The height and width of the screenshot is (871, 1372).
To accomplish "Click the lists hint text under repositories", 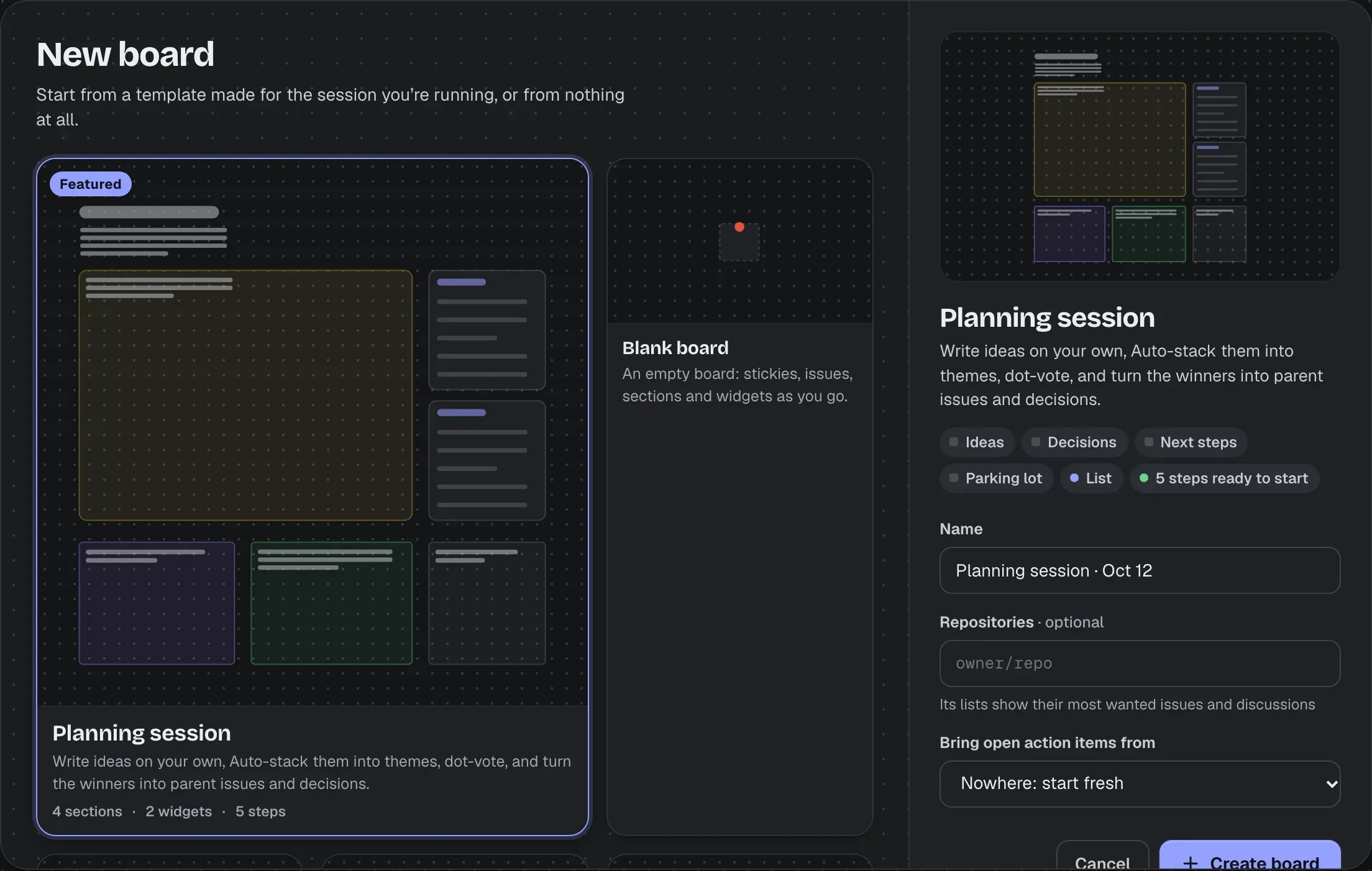I will coord(1127,705).
